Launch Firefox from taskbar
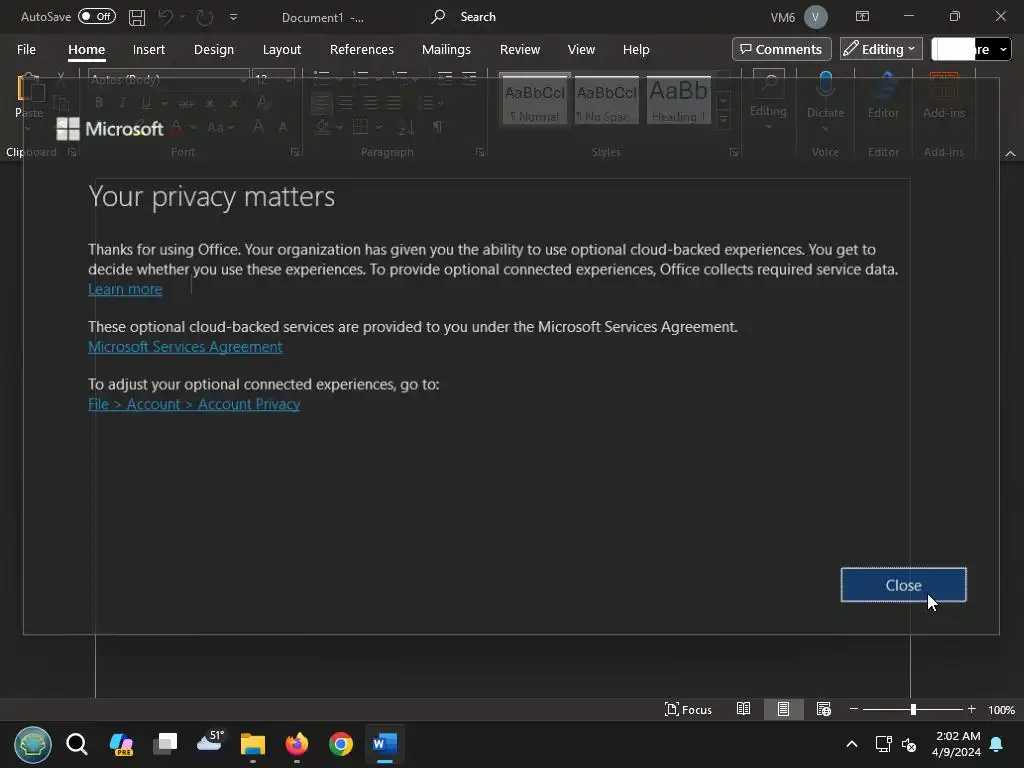 [296, 744]
